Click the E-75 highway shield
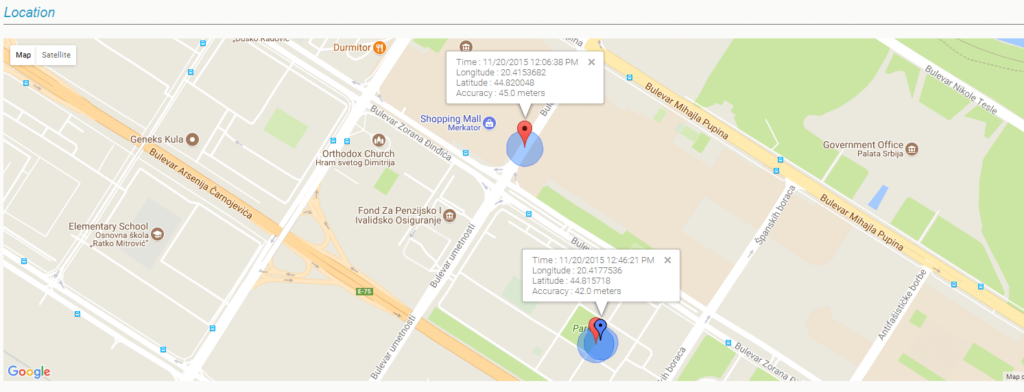Screen dimensions: 1024x392 (365, 291)
